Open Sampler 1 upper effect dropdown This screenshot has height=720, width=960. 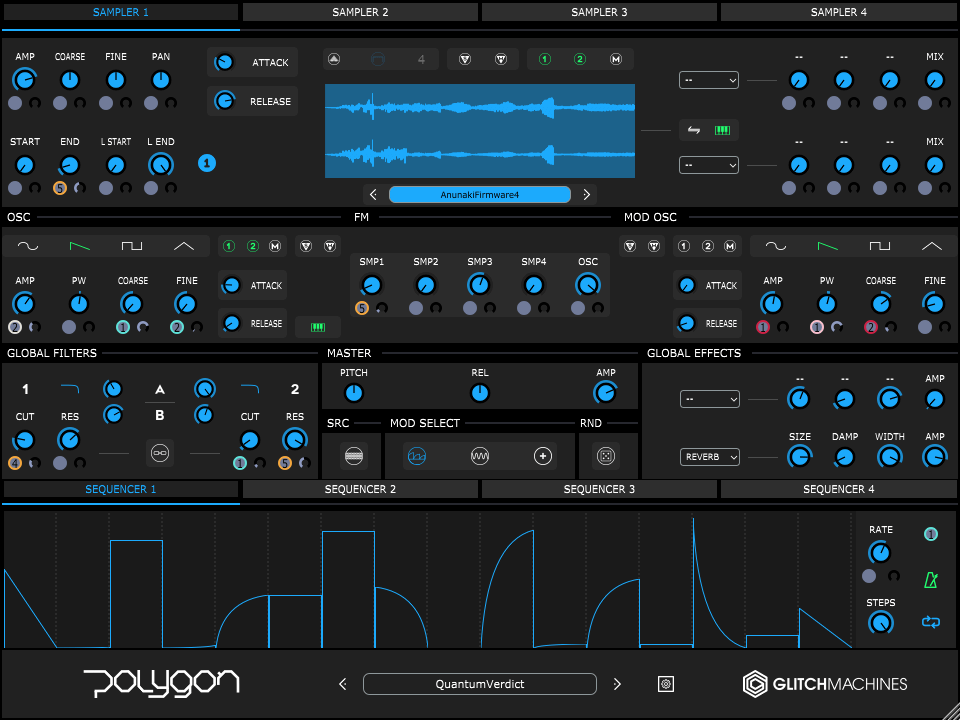(708, 80)
